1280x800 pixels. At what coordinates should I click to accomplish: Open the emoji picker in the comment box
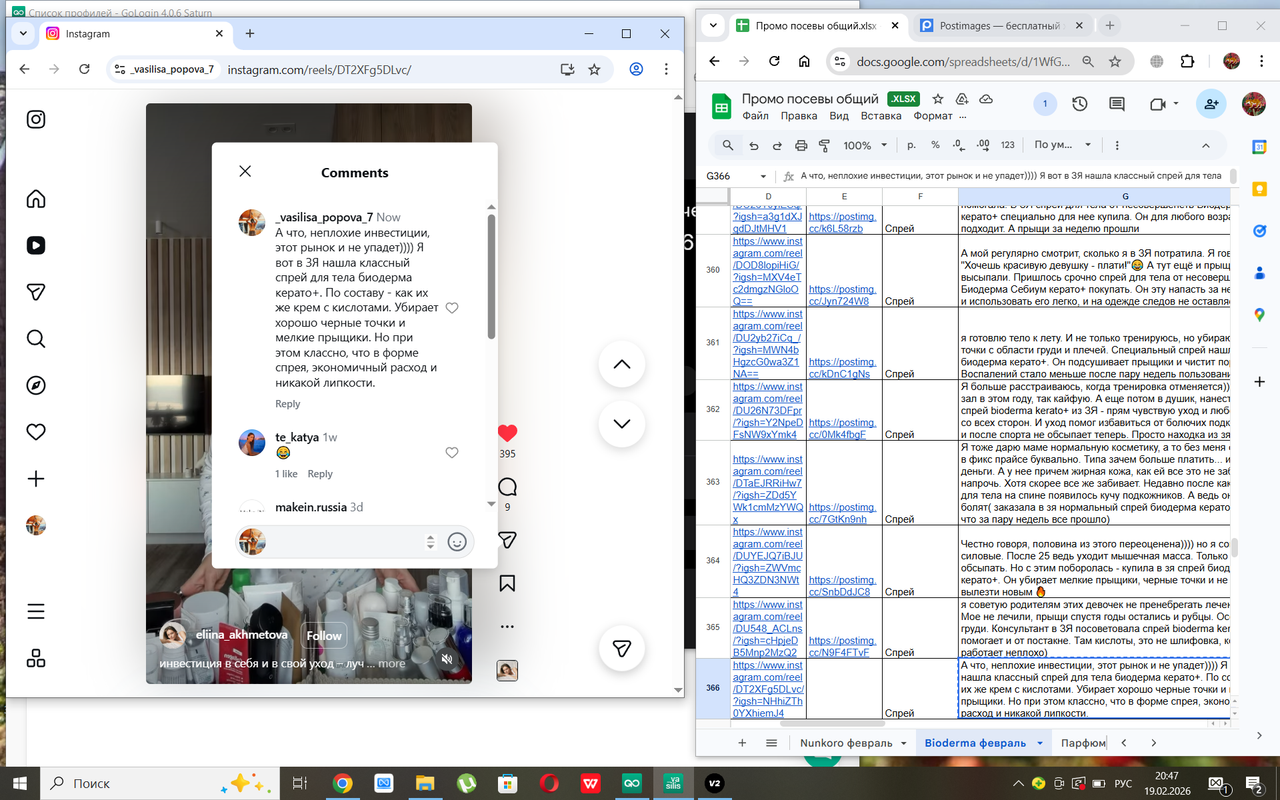click(x=457, y=542)
